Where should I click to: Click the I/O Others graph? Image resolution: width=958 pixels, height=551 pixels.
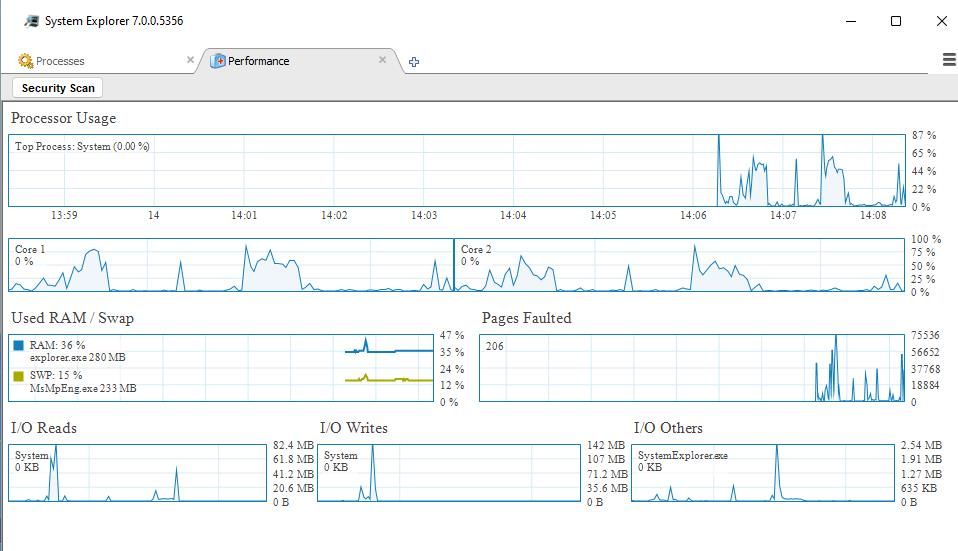point(763,473)
